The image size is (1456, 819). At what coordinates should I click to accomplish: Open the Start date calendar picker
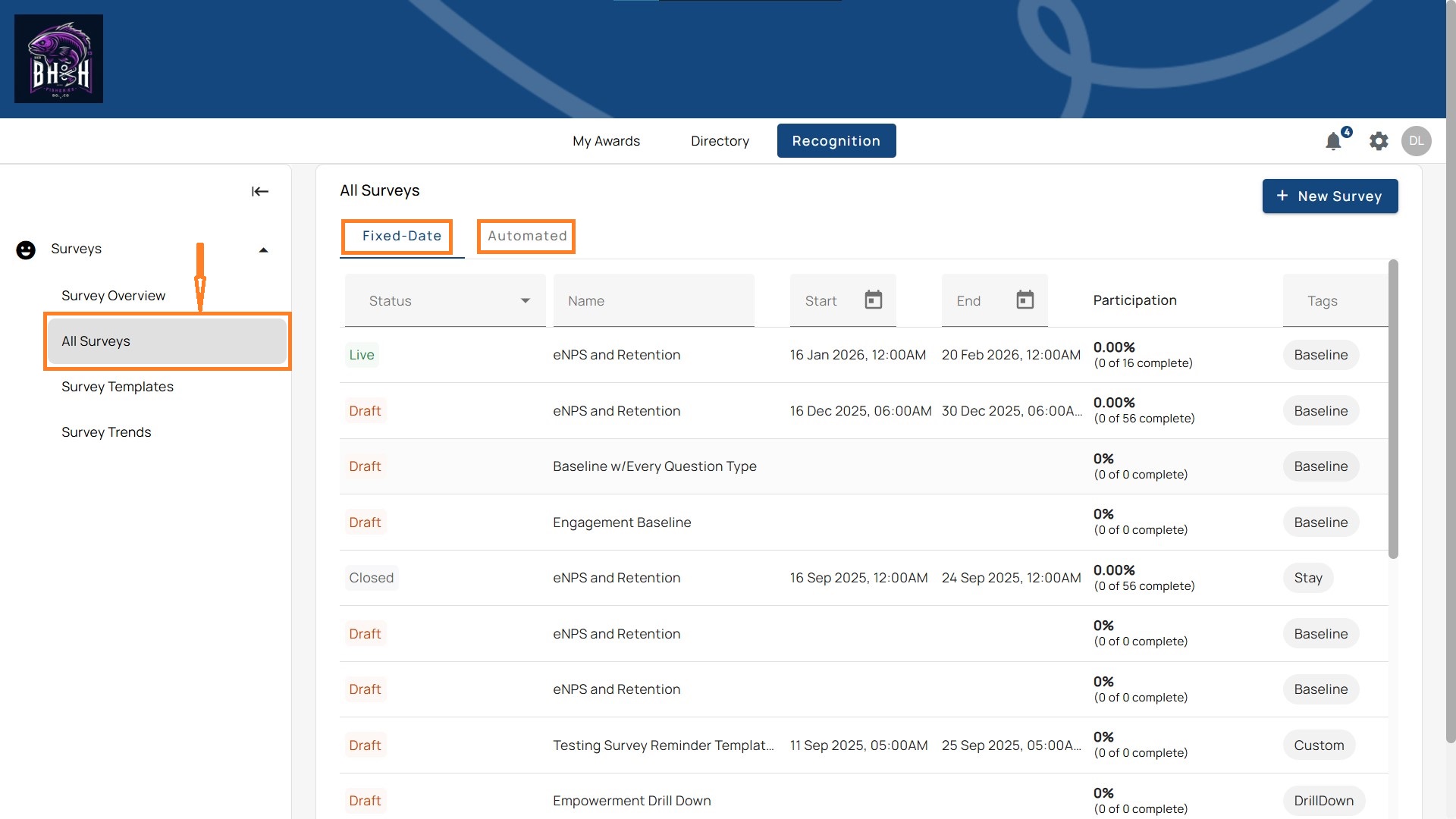873,300
